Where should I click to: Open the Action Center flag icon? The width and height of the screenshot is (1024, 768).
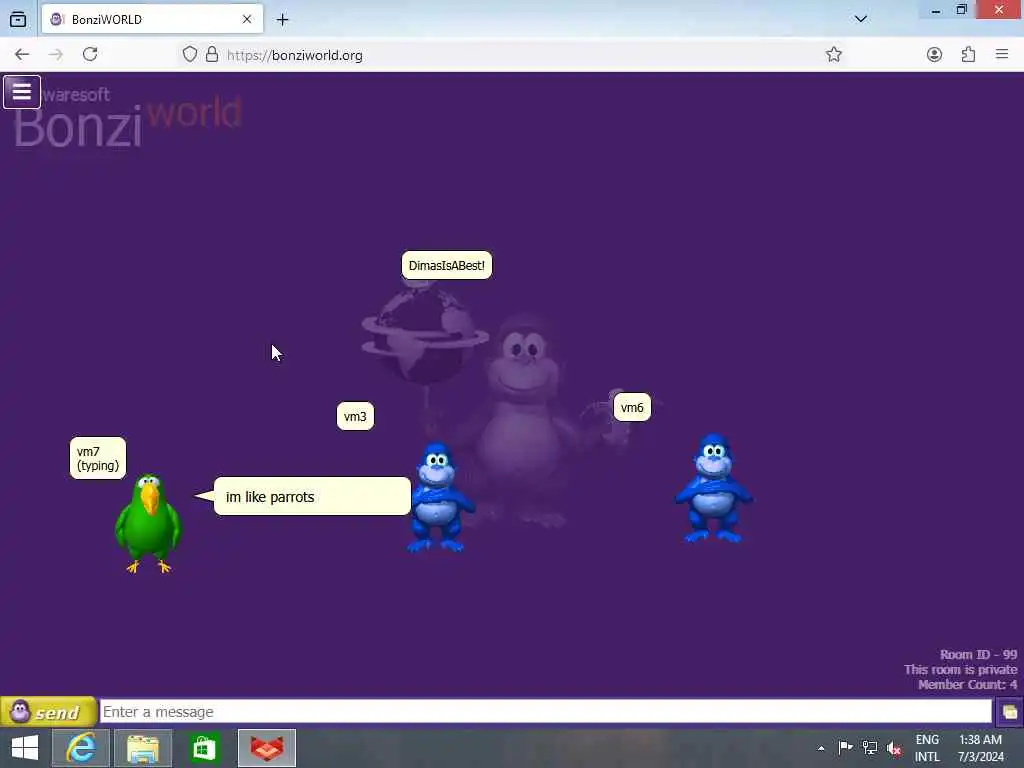(845, 748)
